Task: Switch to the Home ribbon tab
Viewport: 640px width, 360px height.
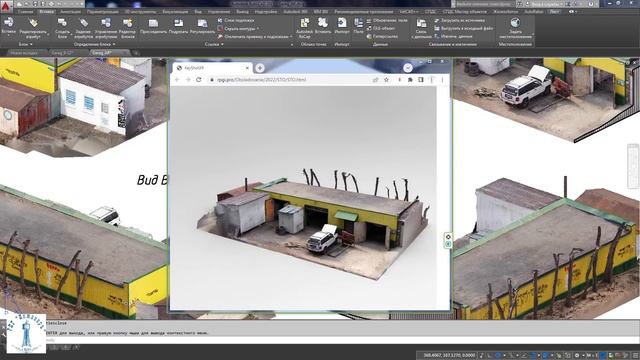Action: tap(25, 12)
